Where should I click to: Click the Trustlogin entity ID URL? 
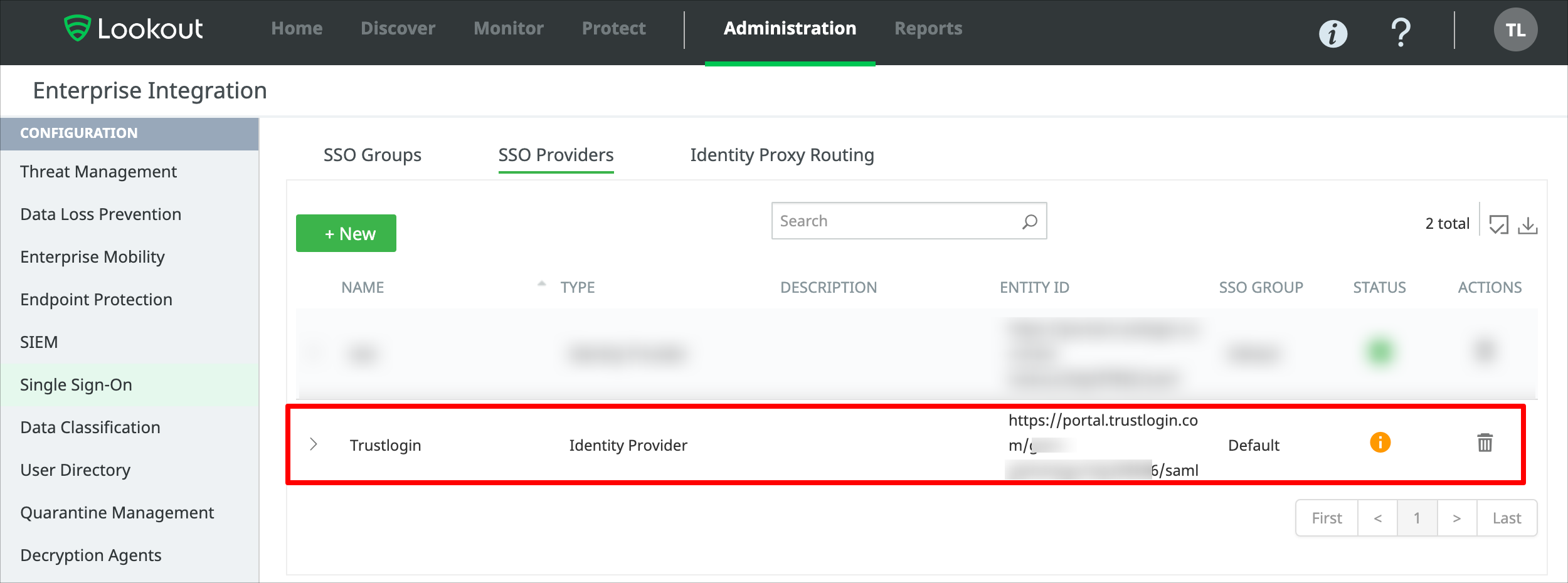pos(1103,445)
